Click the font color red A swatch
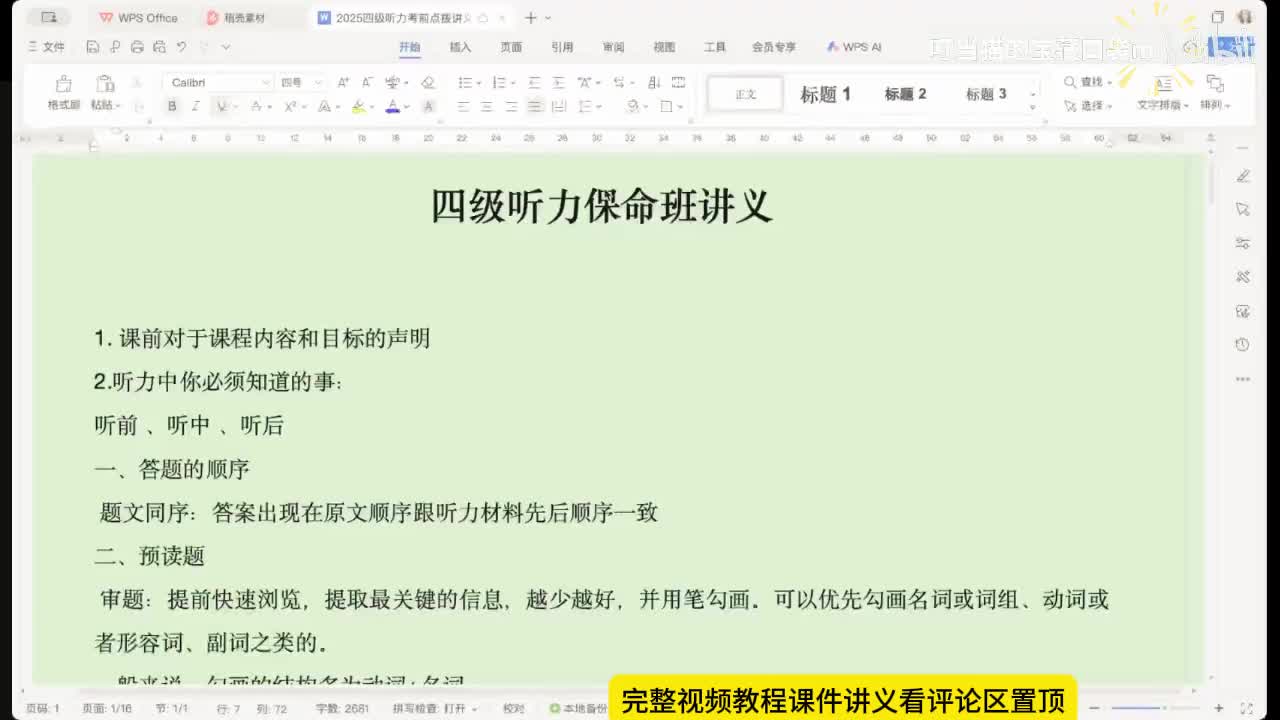The image size is (1280, 720). click(x=392, y=106)
